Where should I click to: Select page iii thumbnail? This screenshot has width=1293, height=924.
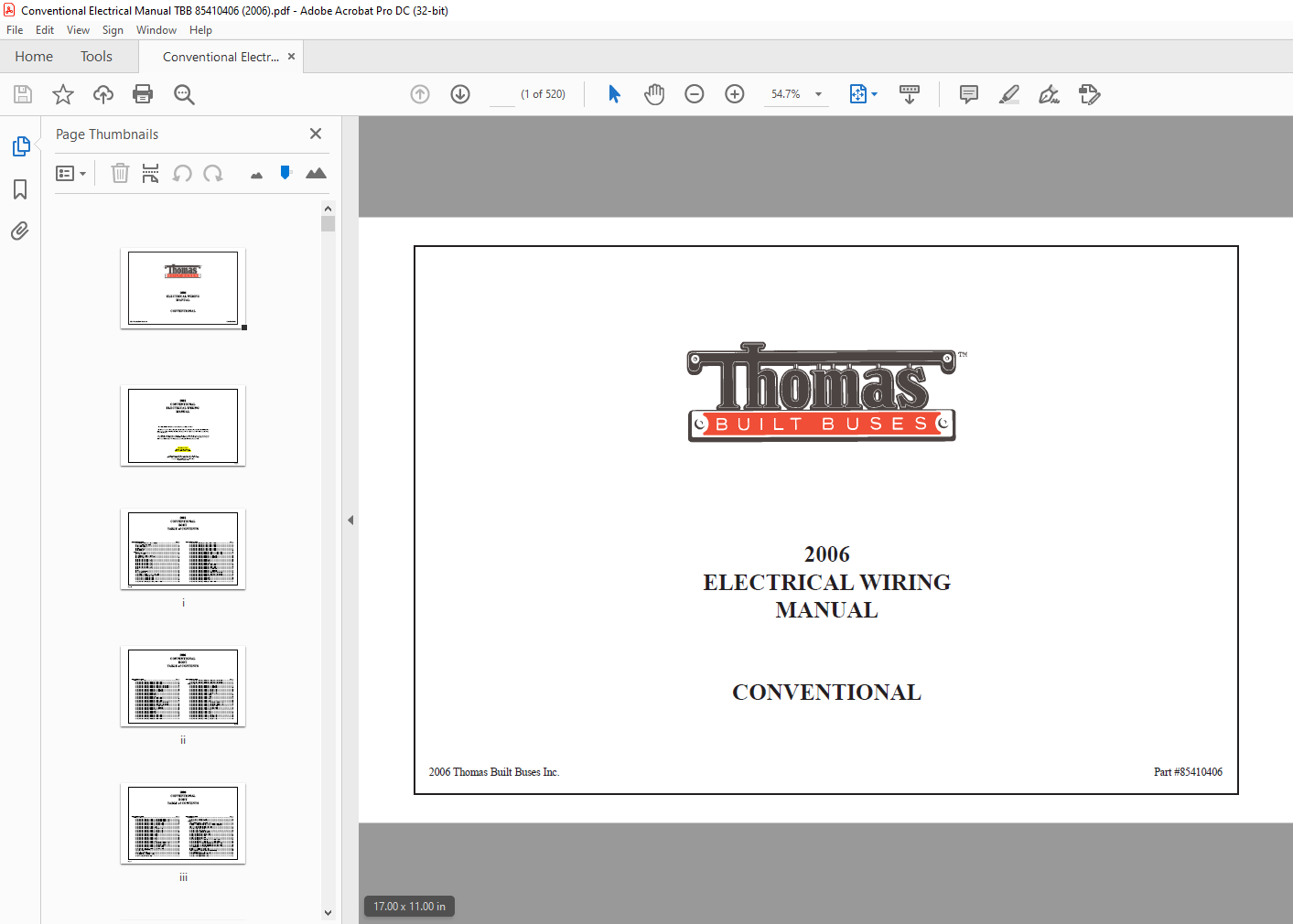click(183, 823)
